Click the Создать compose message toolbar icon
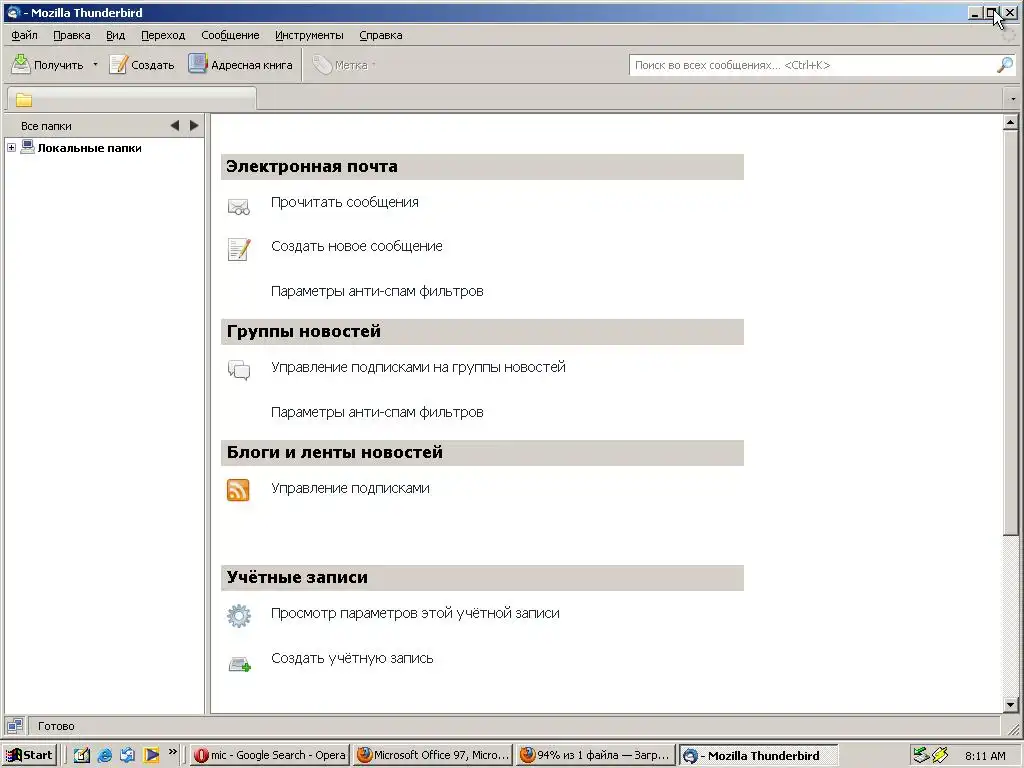This screenshot has width=1024, height=768. [118, 64]
